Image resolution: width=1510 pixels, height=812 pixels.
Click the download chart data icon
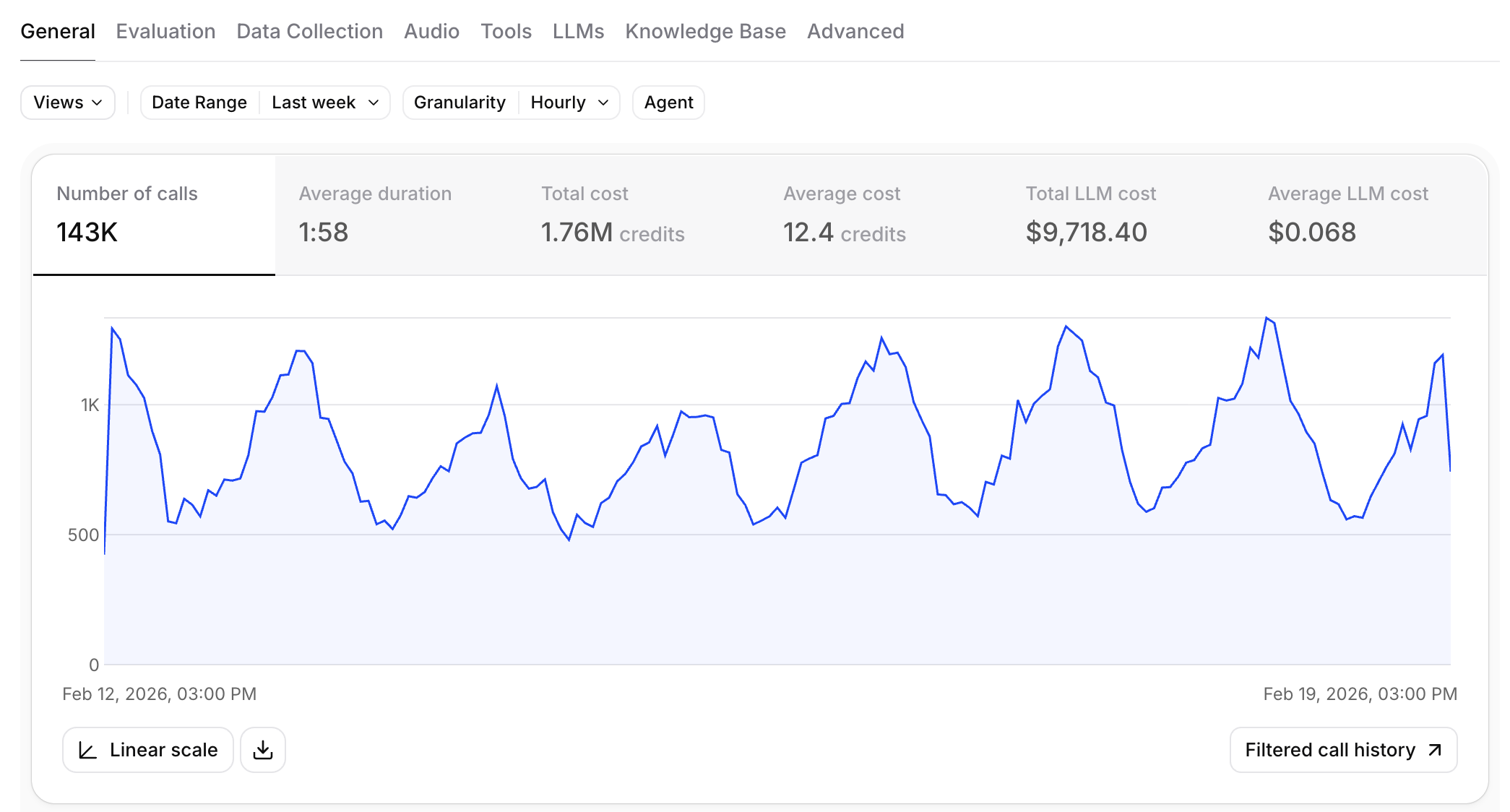point(262,750)
